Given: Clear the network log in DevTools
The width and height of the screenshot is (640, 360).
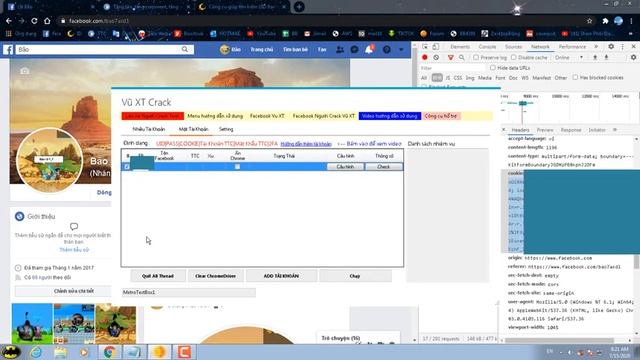Looking at the screenshot, I should pyautogui.click(x=436, y=58).
